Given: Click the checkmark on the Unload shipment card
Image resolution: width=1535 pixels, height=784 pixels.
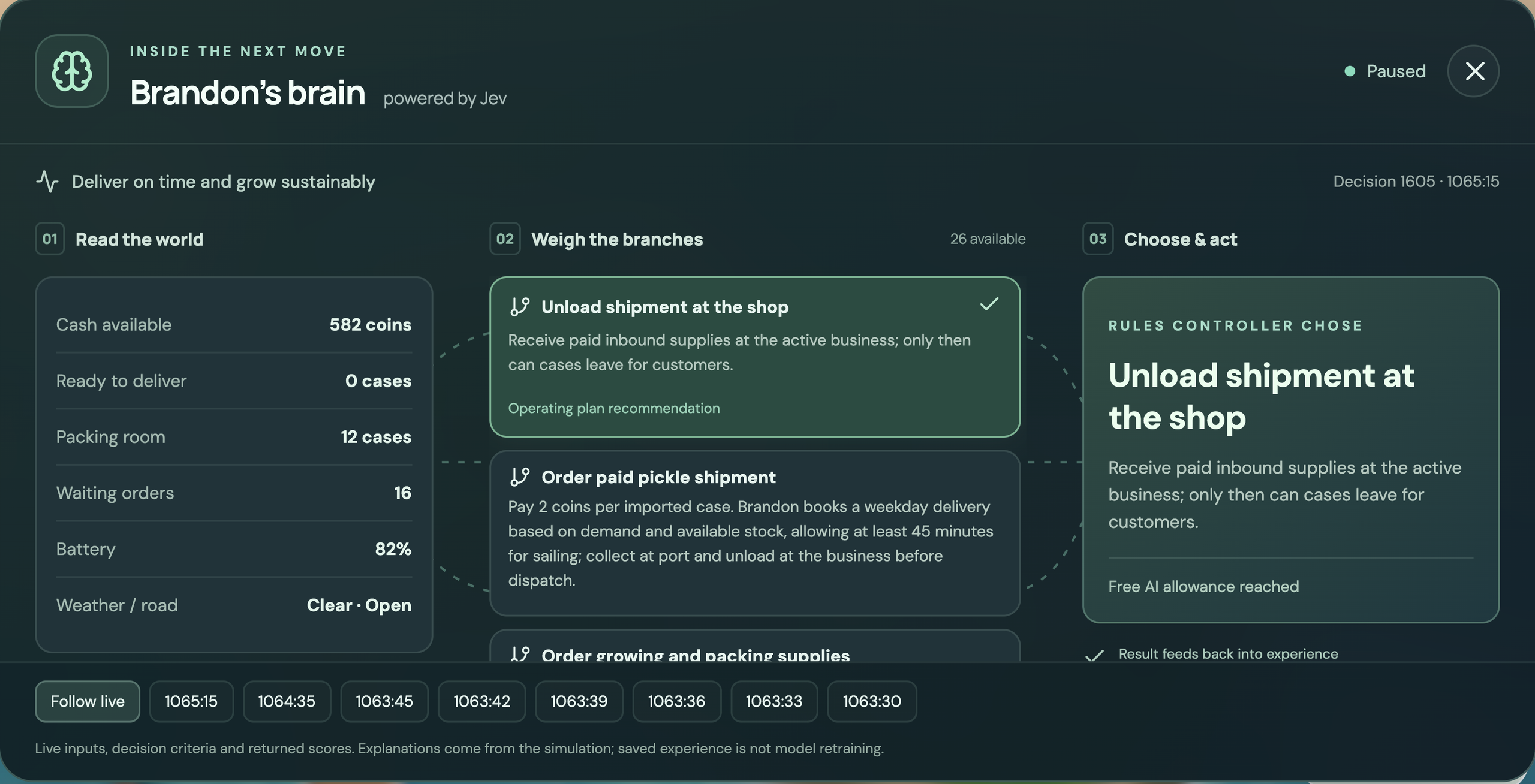Looking at the screenshot, I should pos(989,304).
